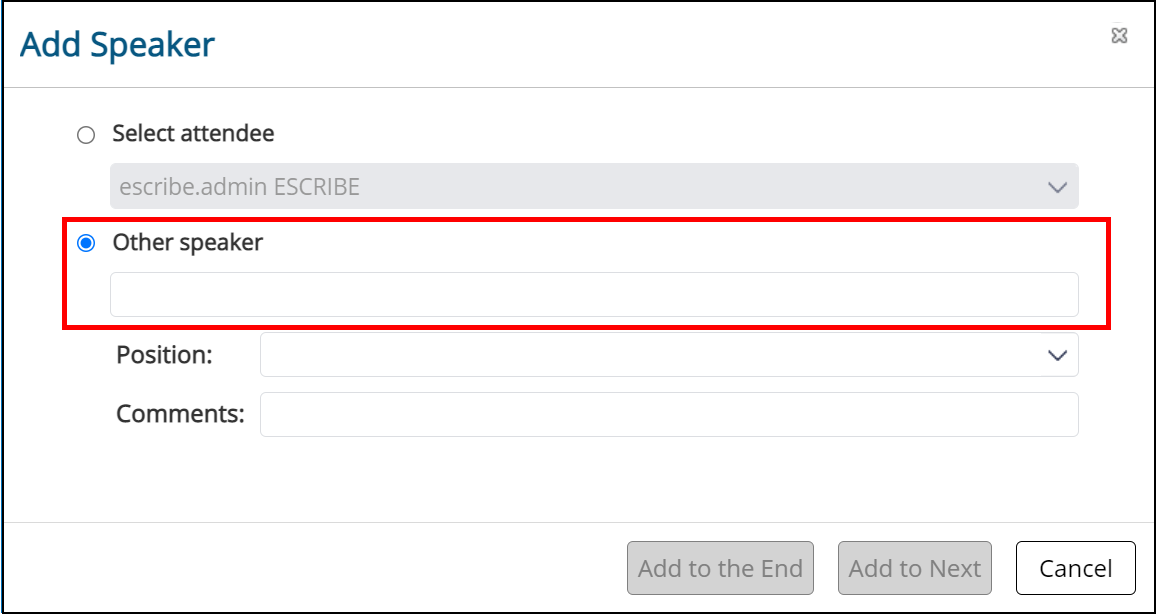Click the Add to the End button
The height and width of the screenshot is (614, 1156).
click(720, 568)
